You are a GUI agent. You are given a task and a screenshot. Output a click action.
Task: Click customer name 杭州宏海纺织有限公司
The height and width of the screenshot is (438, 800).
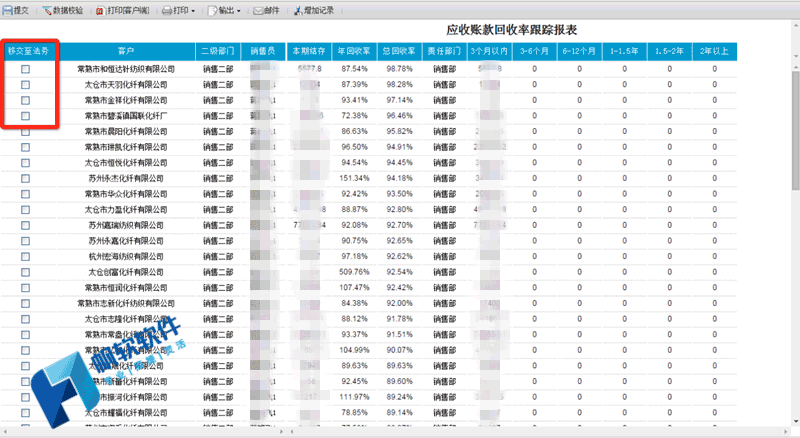click(126, 257)
